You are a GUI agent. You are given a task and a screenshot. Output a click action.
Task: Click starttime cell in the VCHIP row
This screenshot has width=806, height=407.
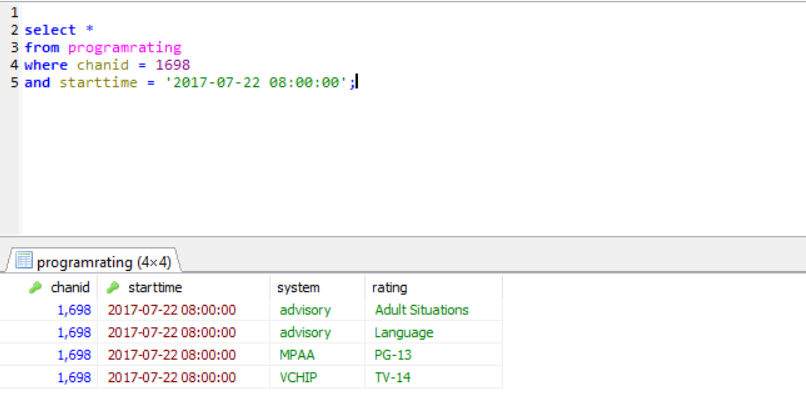click(171, 377)
